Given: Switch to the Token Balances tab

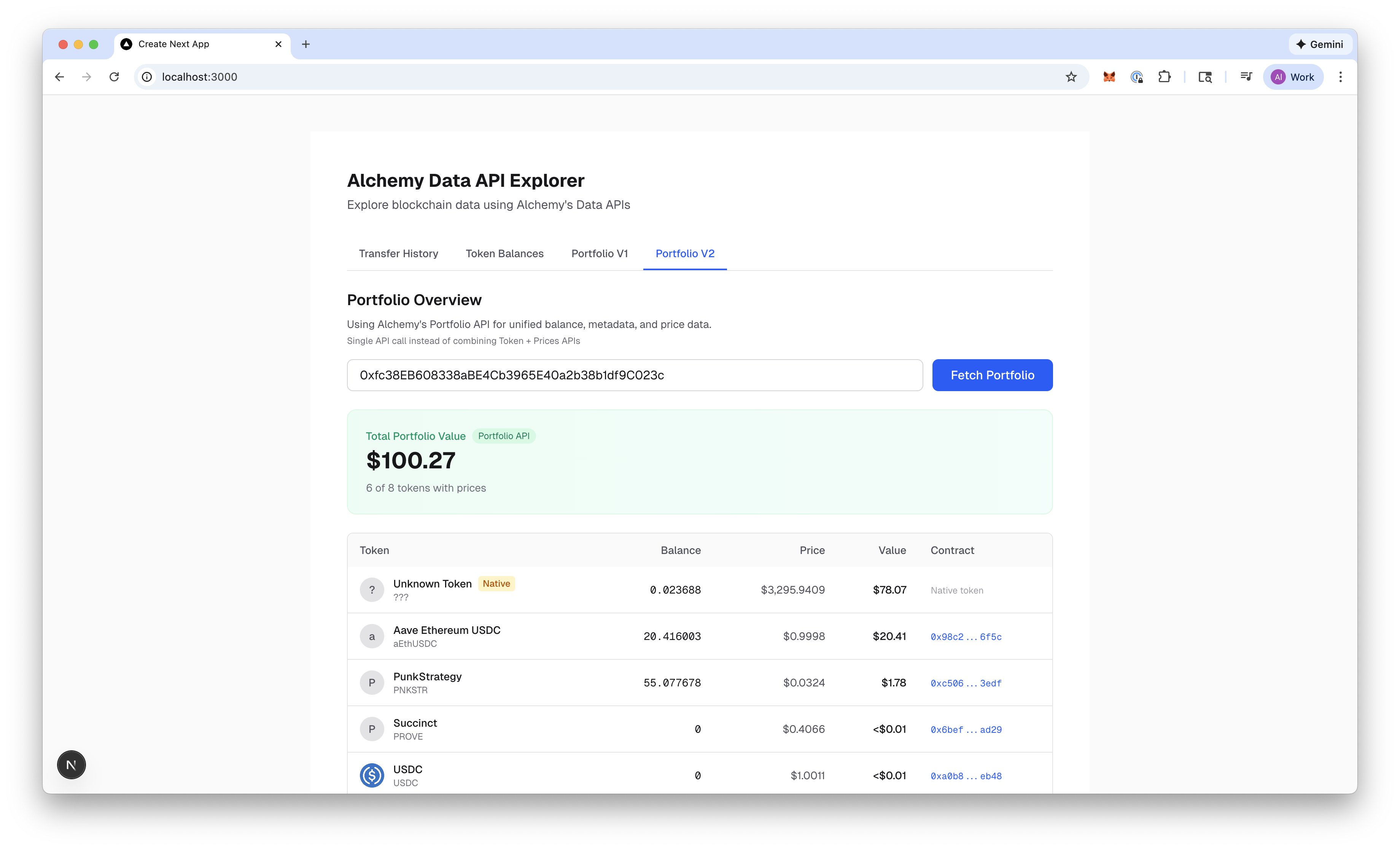Looking at the screenshot, I should [x=504, y=253].
